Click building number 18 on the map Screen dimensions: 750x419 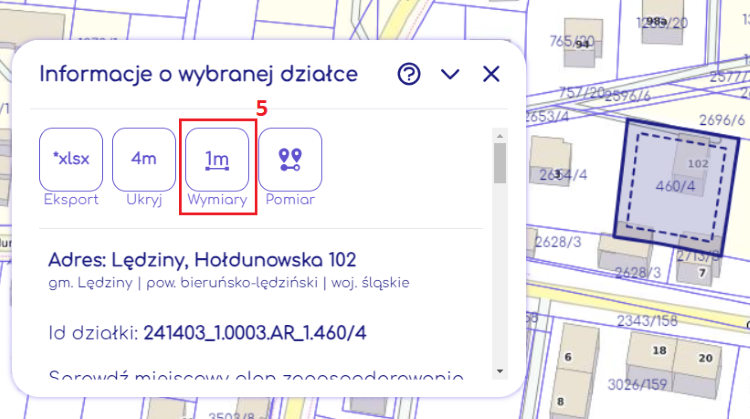tap(660, 351)
